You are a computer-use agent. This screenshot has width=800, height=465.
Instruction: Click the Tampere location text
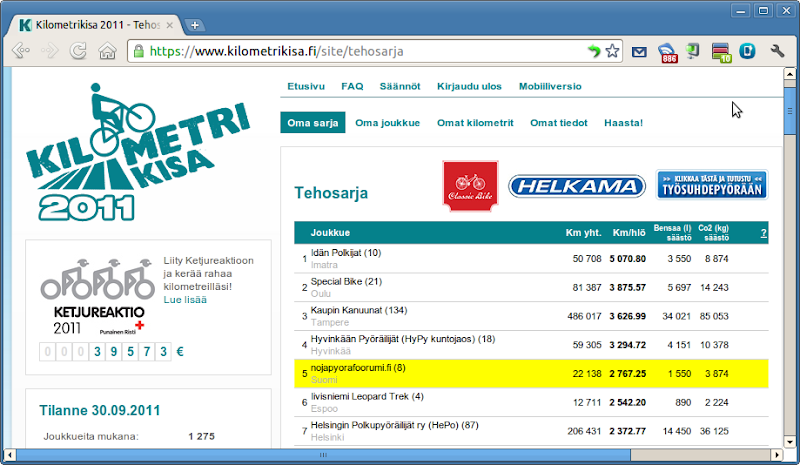click(x=330, y=323)
